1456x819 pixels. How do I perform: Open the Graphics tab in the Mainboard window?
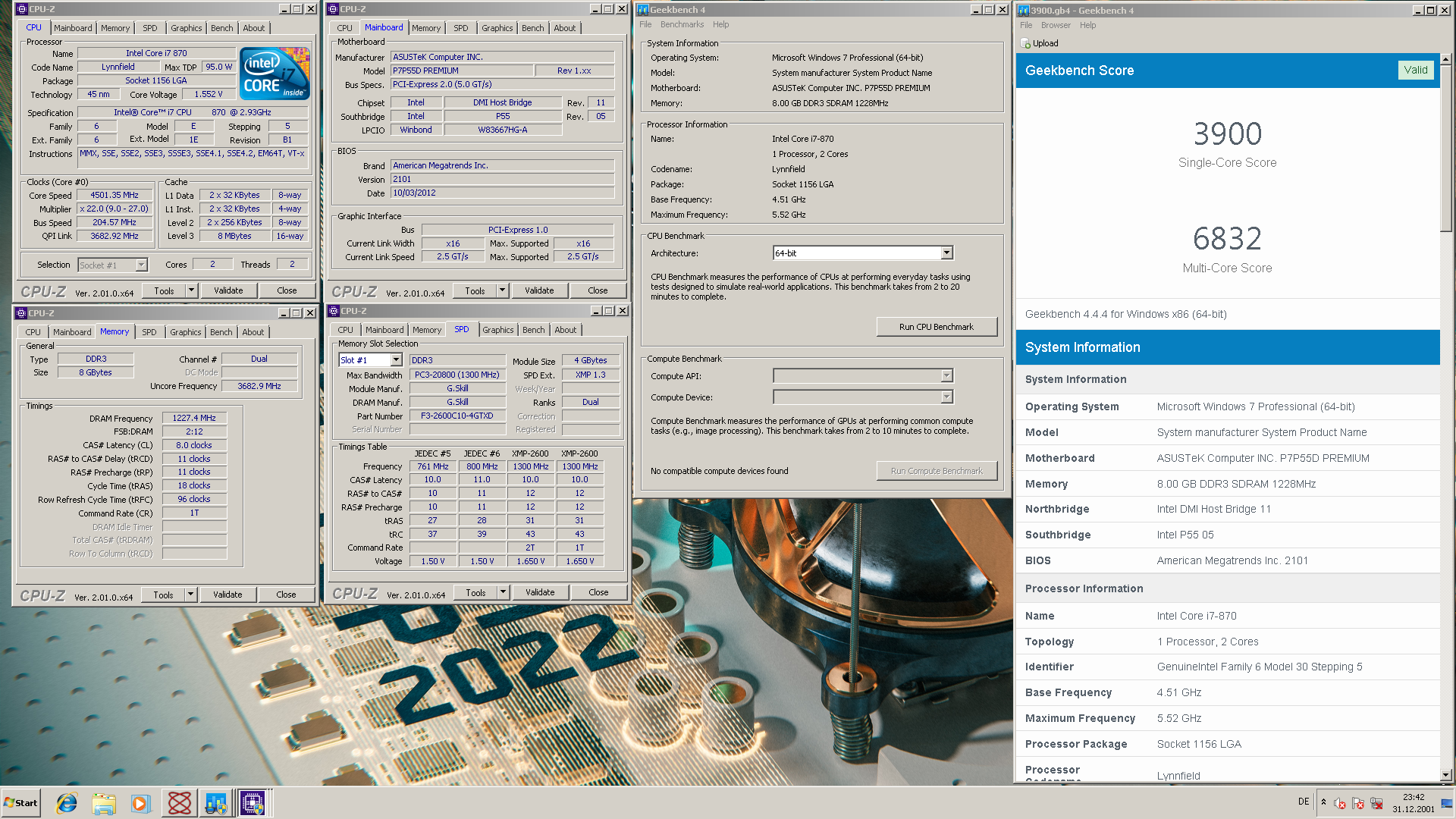click(497, 28)
